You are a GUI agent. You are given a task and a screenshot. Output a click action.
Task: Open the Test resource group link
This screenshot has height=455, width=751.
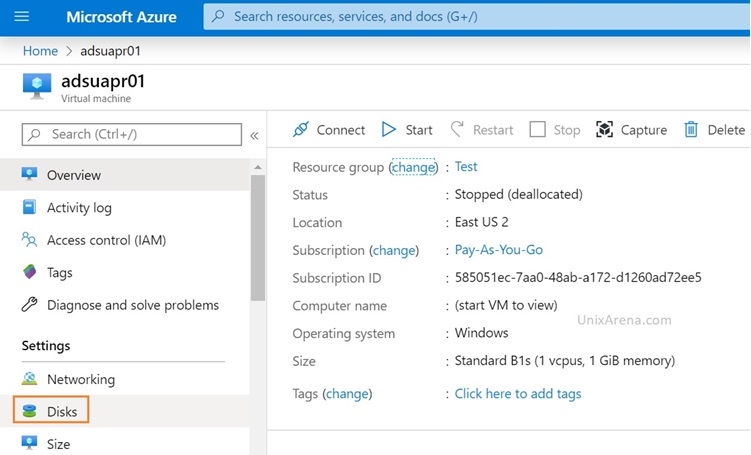tap(466, 166)
